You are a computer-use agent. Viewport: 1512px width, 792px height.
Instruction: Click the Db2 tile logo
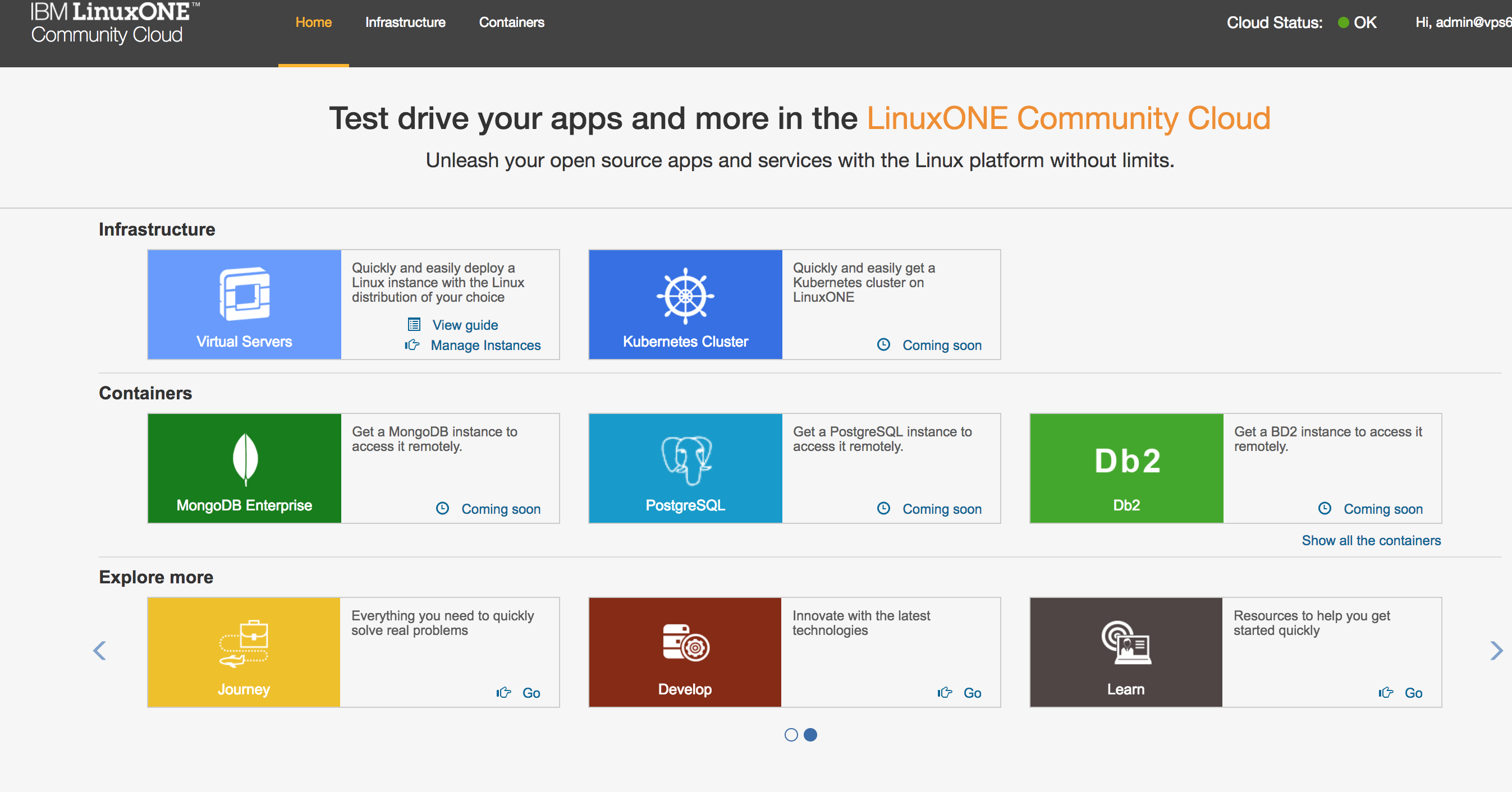(1127, 460)
